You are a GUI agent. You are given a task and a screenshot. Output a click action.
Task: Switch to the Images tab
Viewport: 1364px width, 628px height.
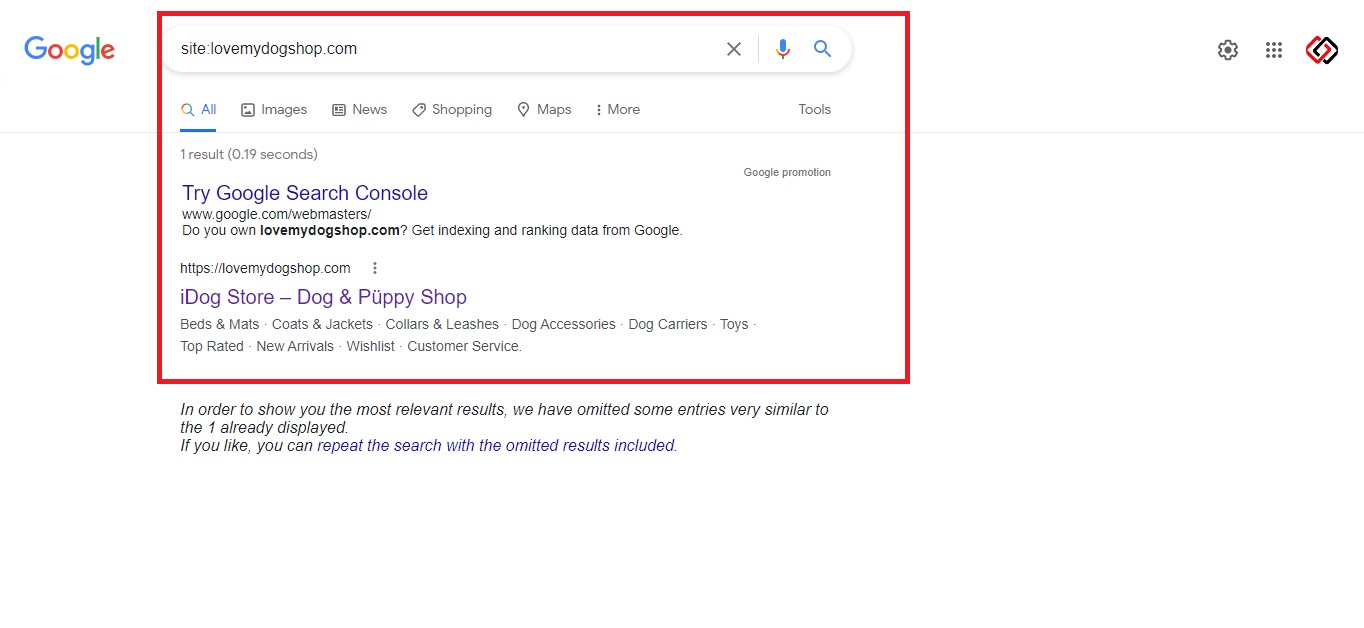tap(274, 110)
